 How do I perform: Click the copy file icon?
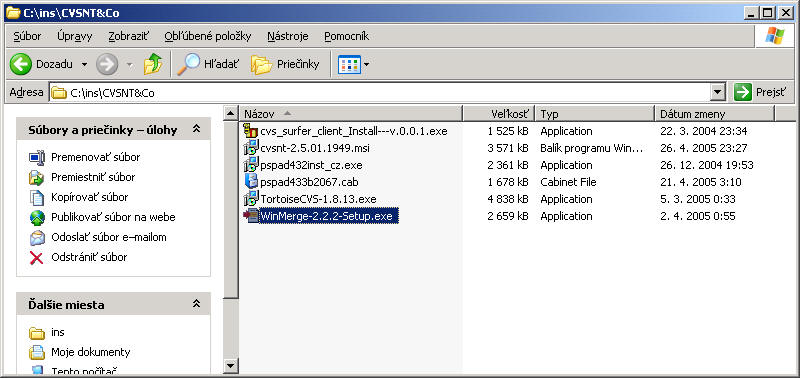pyautogui.click(x=37, y=197)
